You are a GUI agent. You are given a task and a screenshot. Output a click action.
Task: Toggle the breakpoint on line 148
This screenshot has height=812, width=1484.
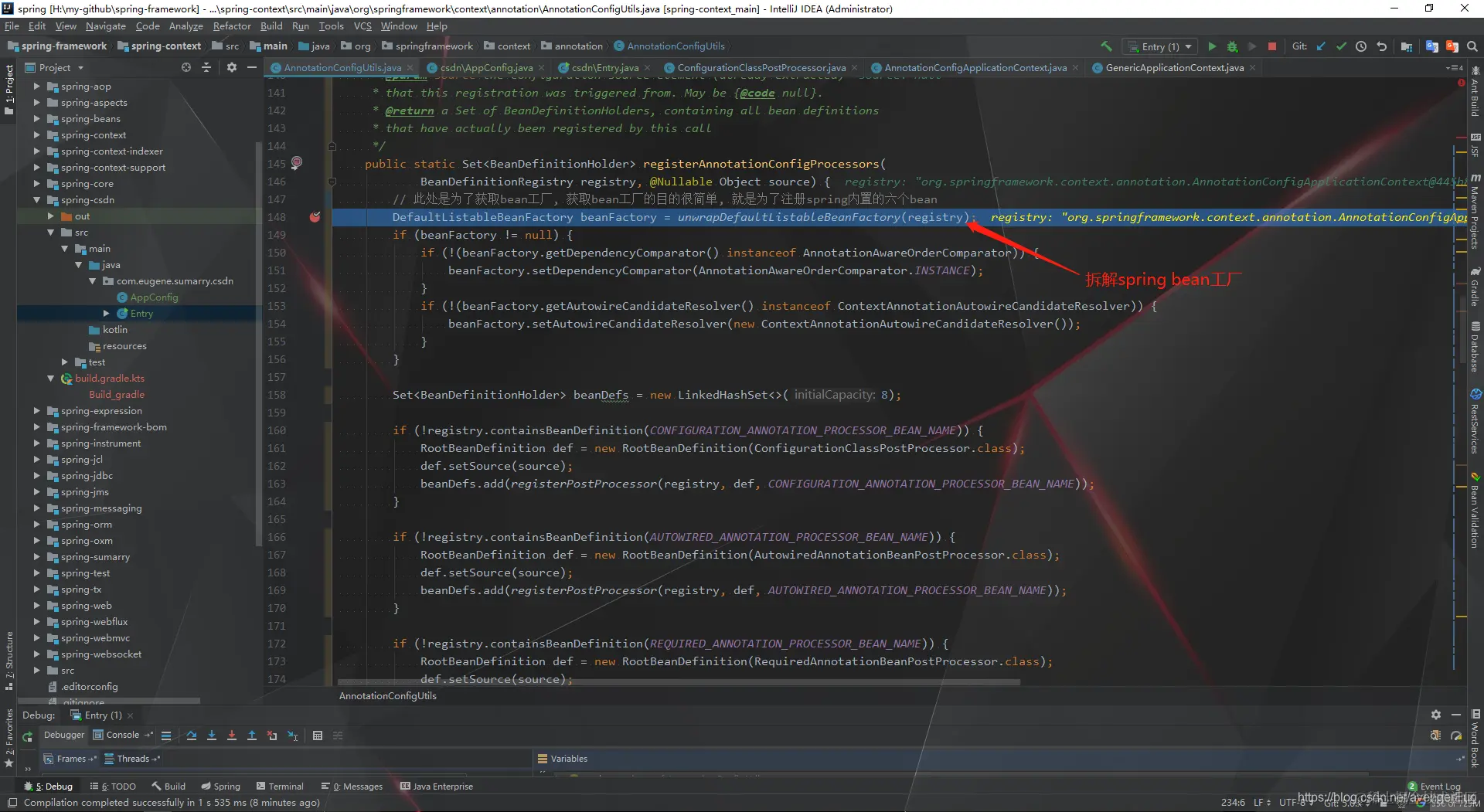click(315, 217)
